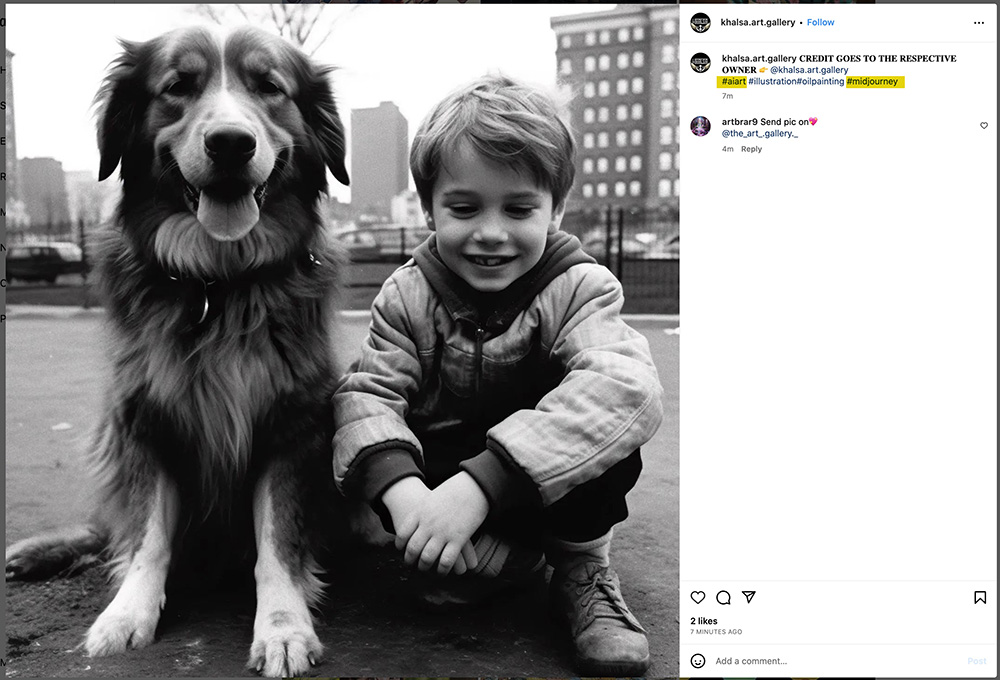Open the #oilpainting hashtag
The image size is (1000, 680).
820,82
